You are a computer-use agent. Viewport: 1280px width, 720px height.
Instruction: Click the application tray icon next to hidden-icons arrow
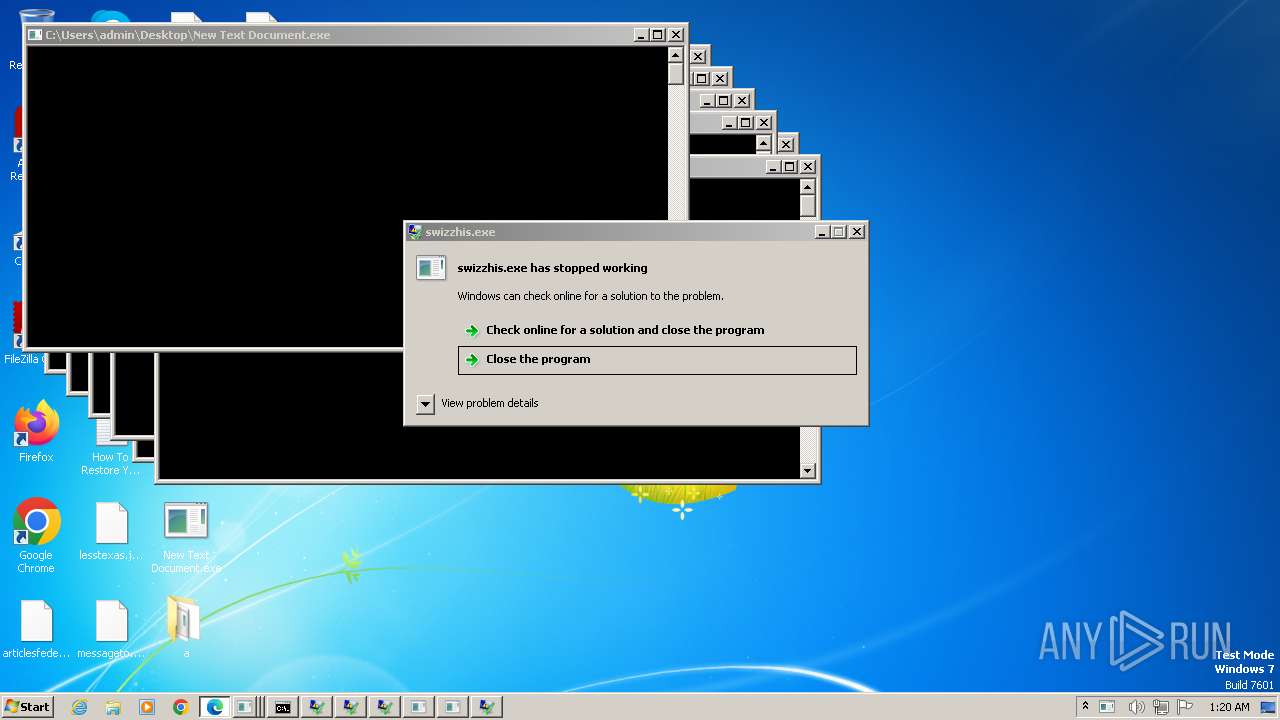tap(1107, 707)
